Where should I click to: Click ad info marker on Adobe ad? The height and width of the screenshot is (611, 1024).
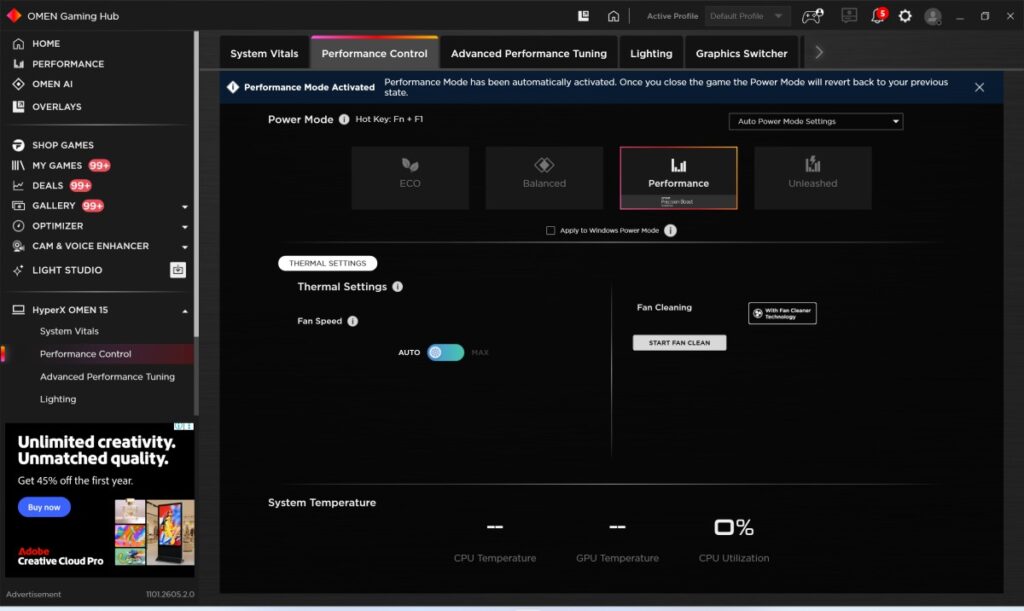184,426
